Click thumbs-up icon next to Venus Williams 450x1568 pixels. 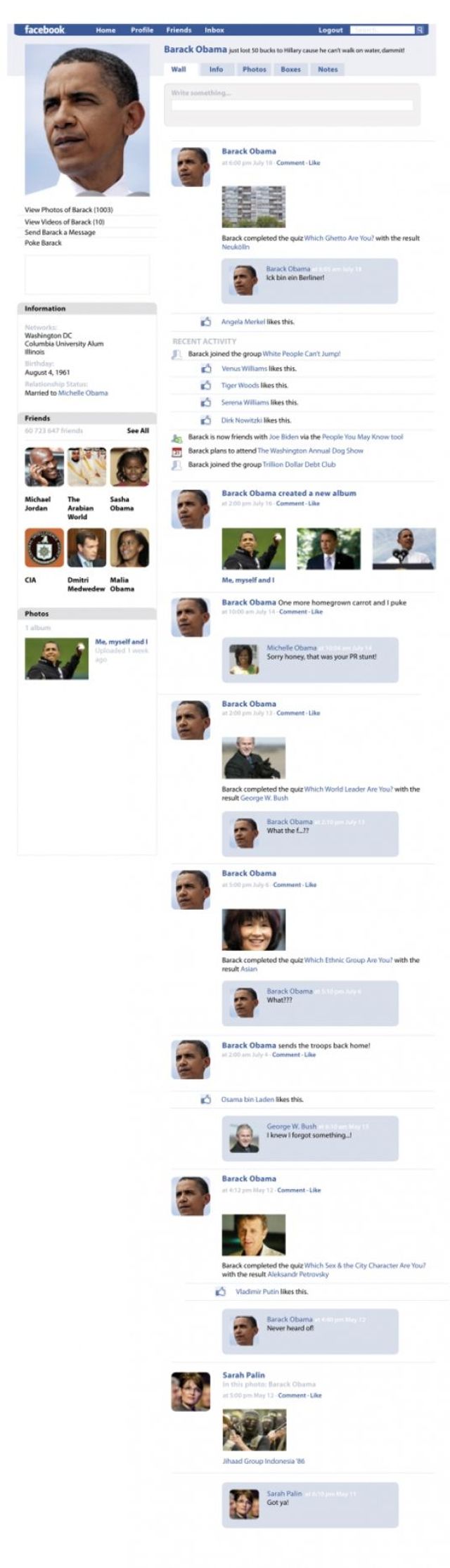206,368
